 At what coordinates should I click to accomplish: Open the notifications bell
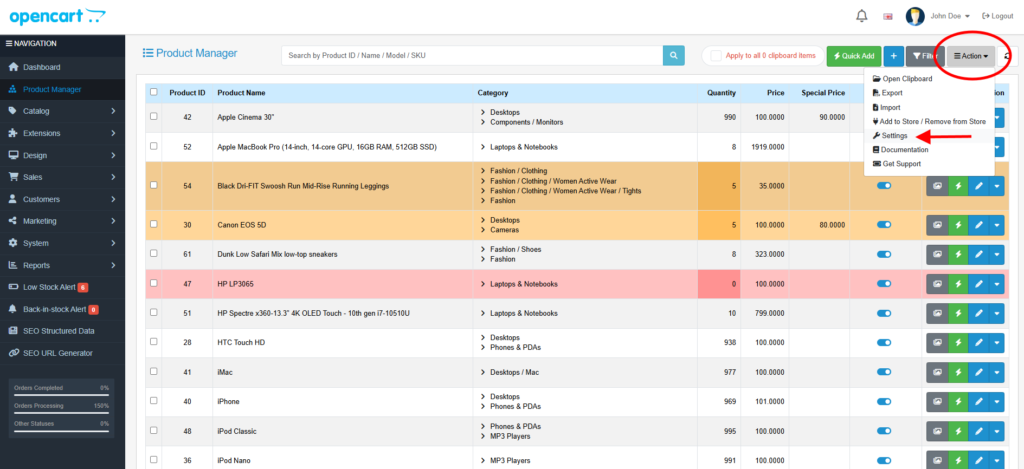click(x=861, y=16)
